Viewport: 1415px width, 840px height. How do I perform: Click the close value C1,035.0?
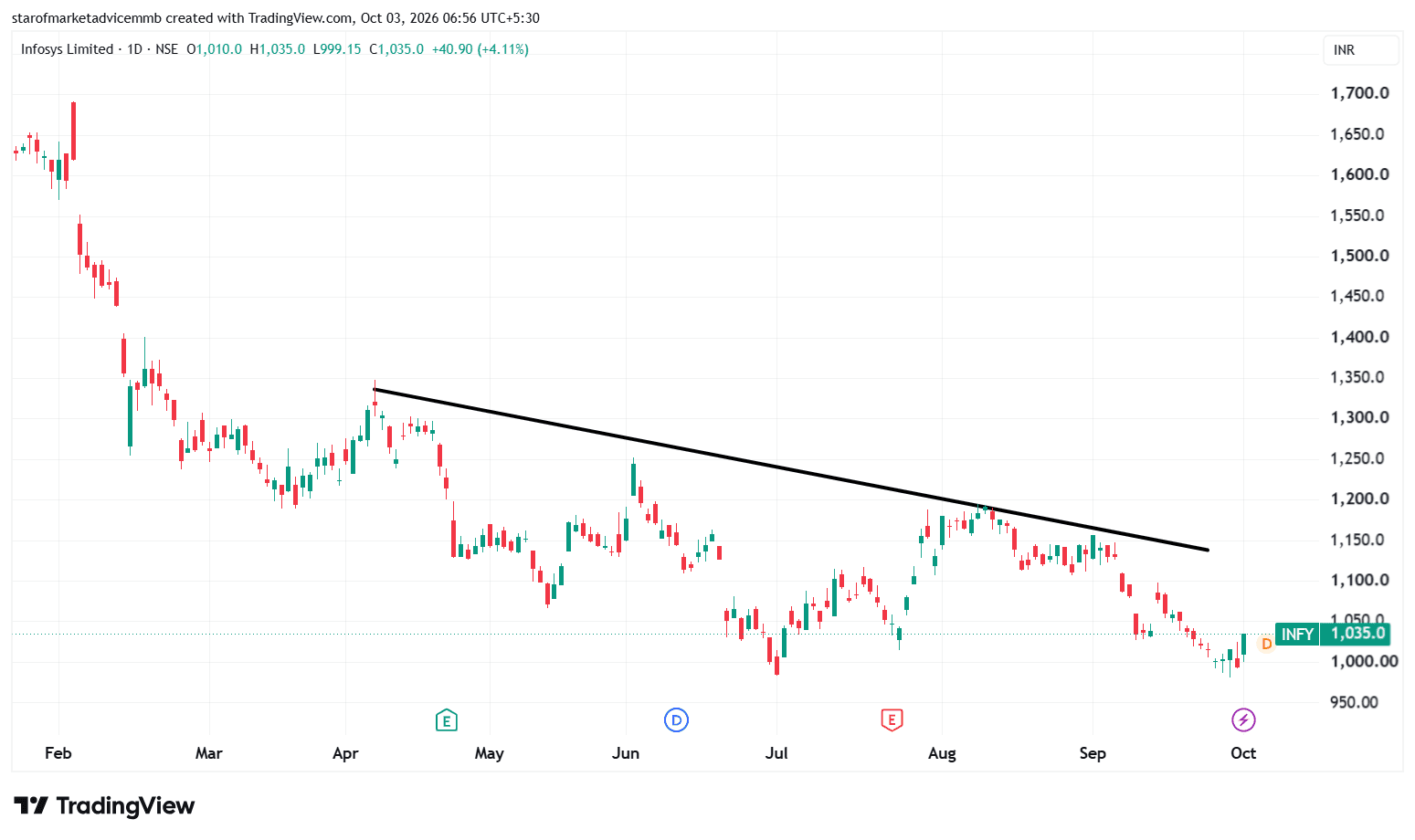(396, 49)
